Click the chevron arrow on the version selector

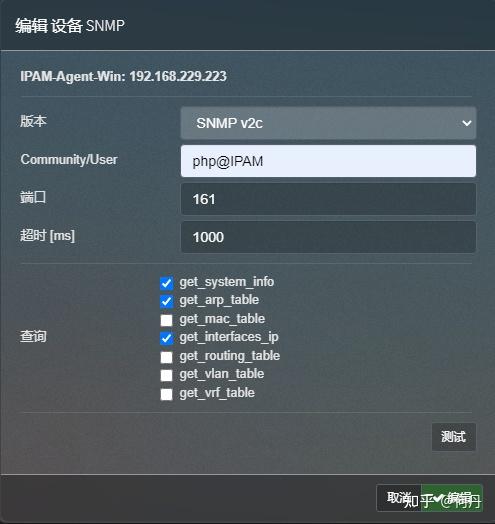[467, 123]
